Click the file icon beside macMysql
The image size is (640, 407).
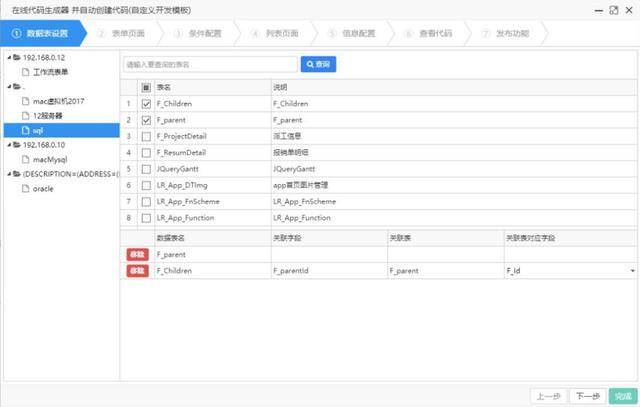point(26,160)
